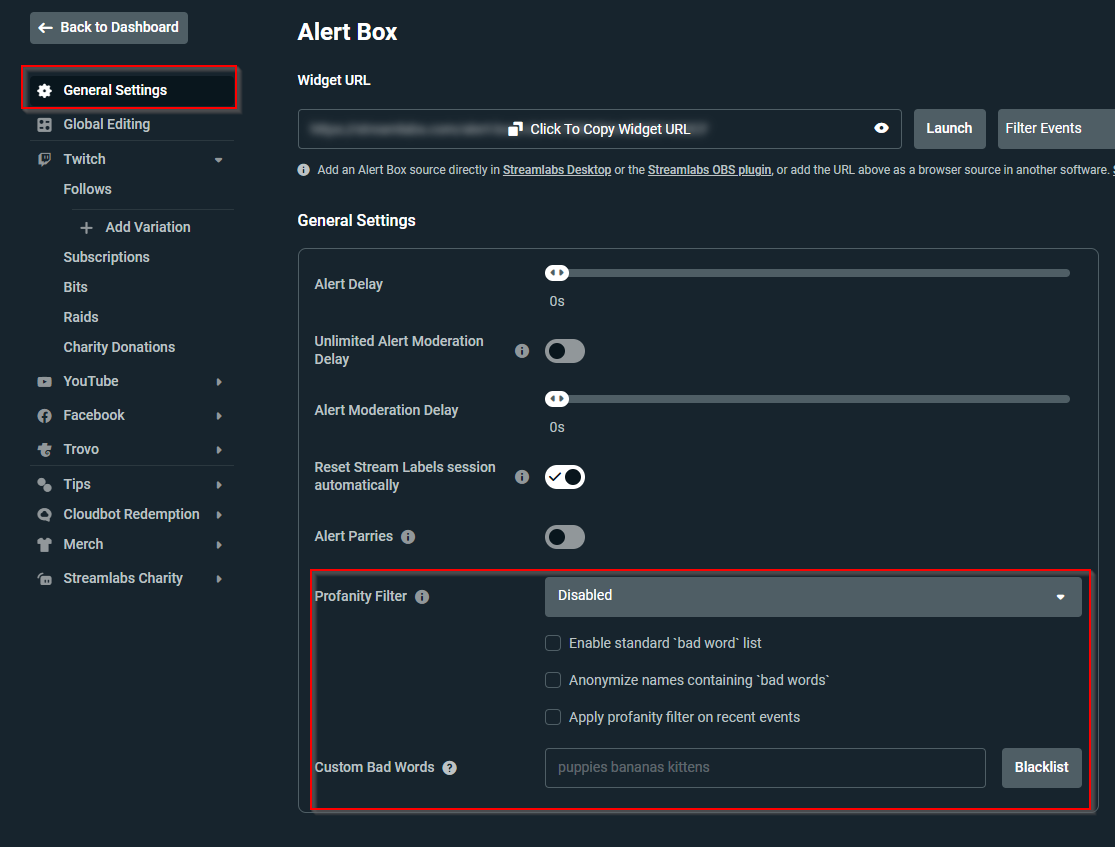Click the eye icon to reveal Widget URL
This screenshot has height=847, width=1115.
click(880, 128)
